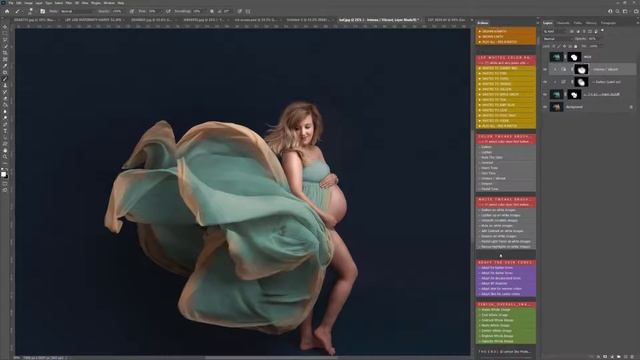Select the Pen tool
This screenshot has height=360, width=640.
(4, 124)
